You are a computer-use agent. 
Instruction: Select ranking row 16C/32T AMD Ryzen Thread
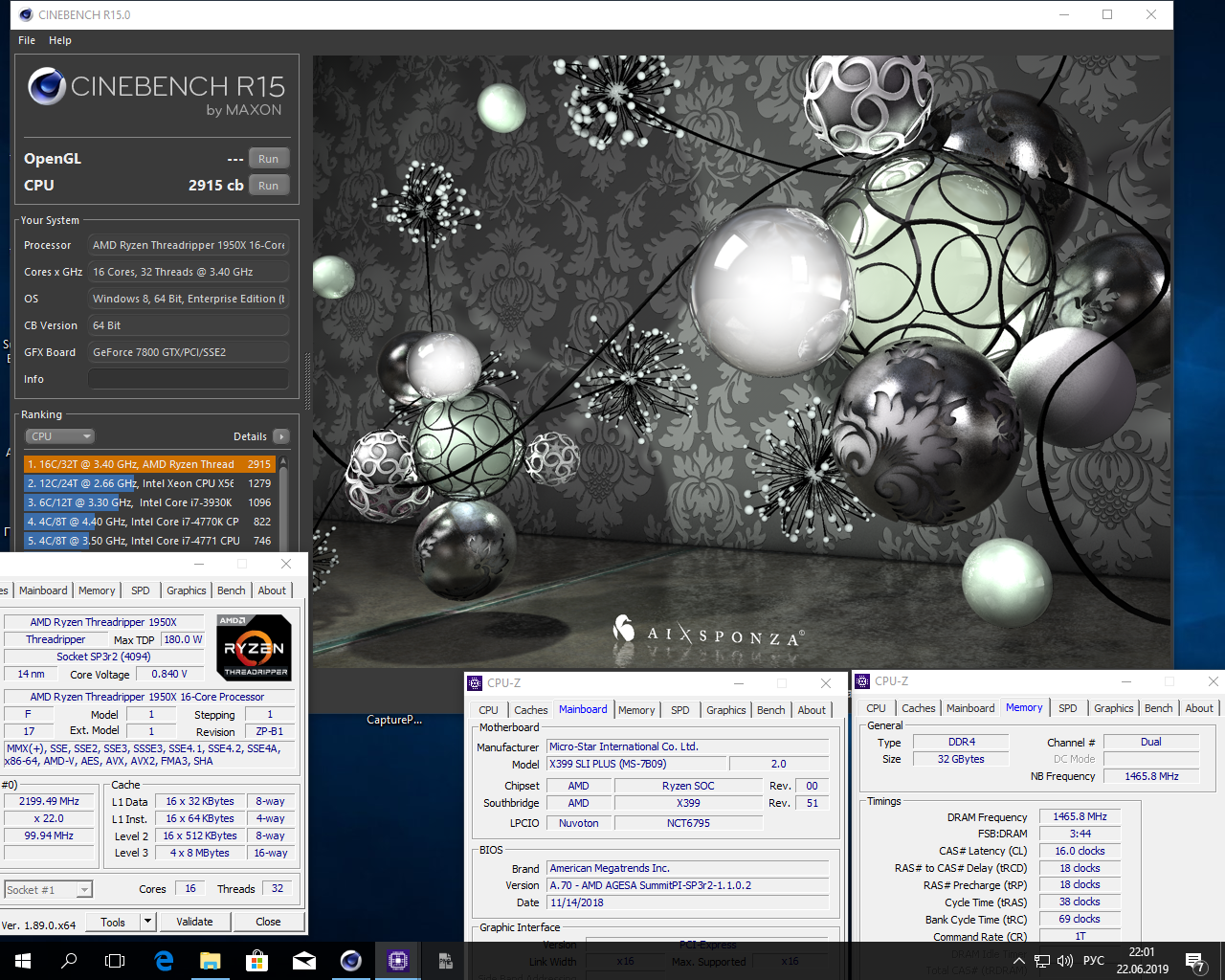149,464
